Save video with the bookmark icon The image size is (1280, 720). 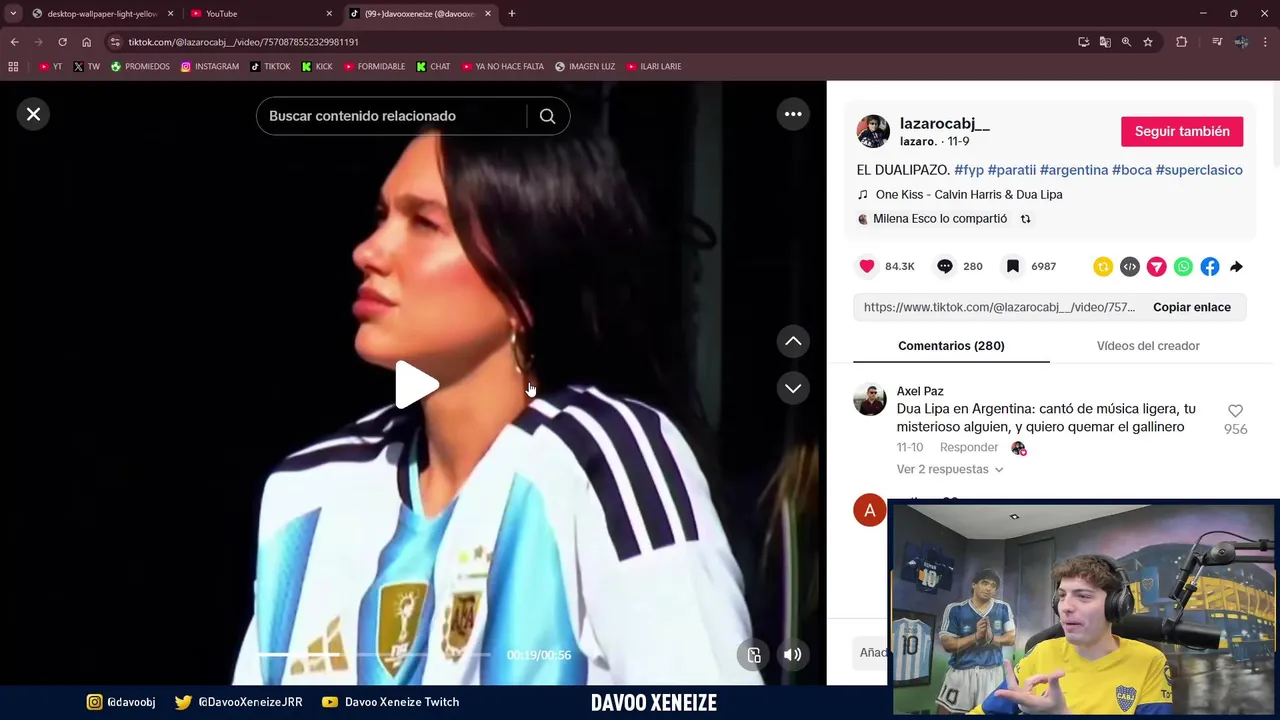click(x=1013, y=266)
